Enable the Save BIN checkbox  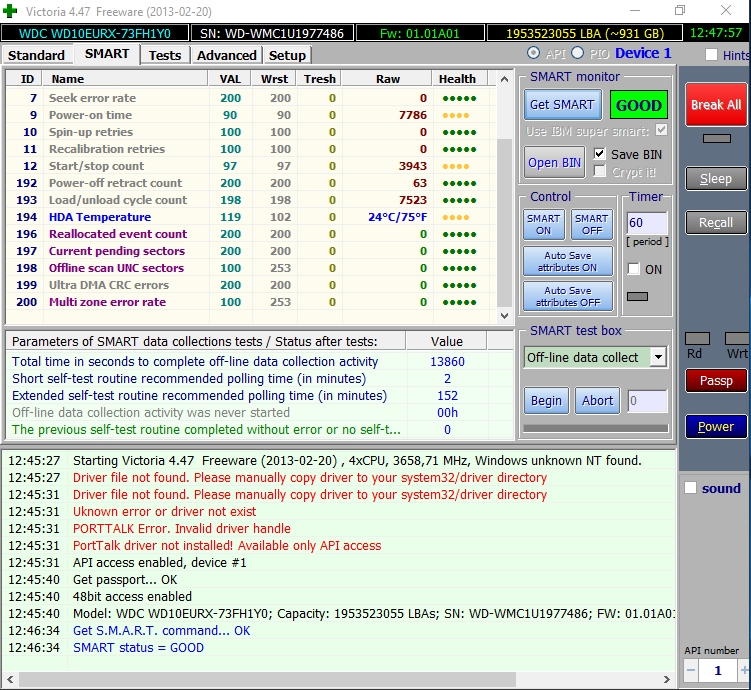coord(600,154)
